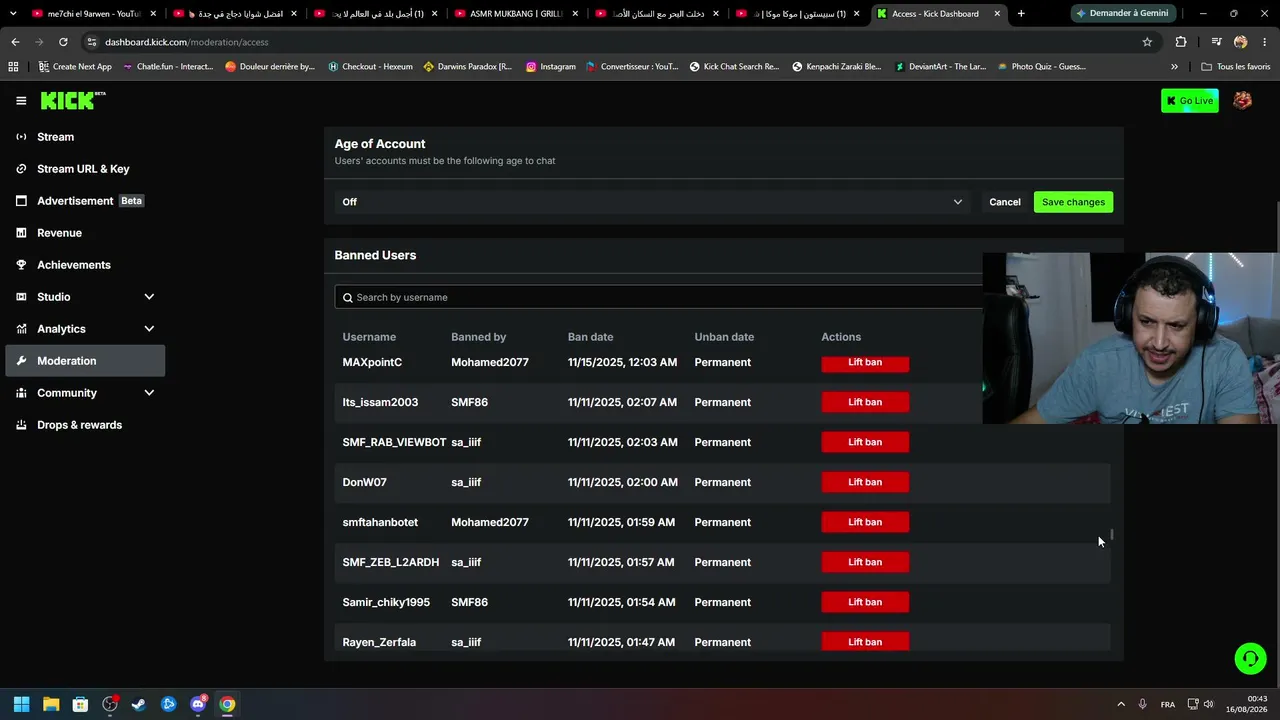Screen dimensions: 1280x720
Task: Open the Windows Start menu
Action: [21, 704]
